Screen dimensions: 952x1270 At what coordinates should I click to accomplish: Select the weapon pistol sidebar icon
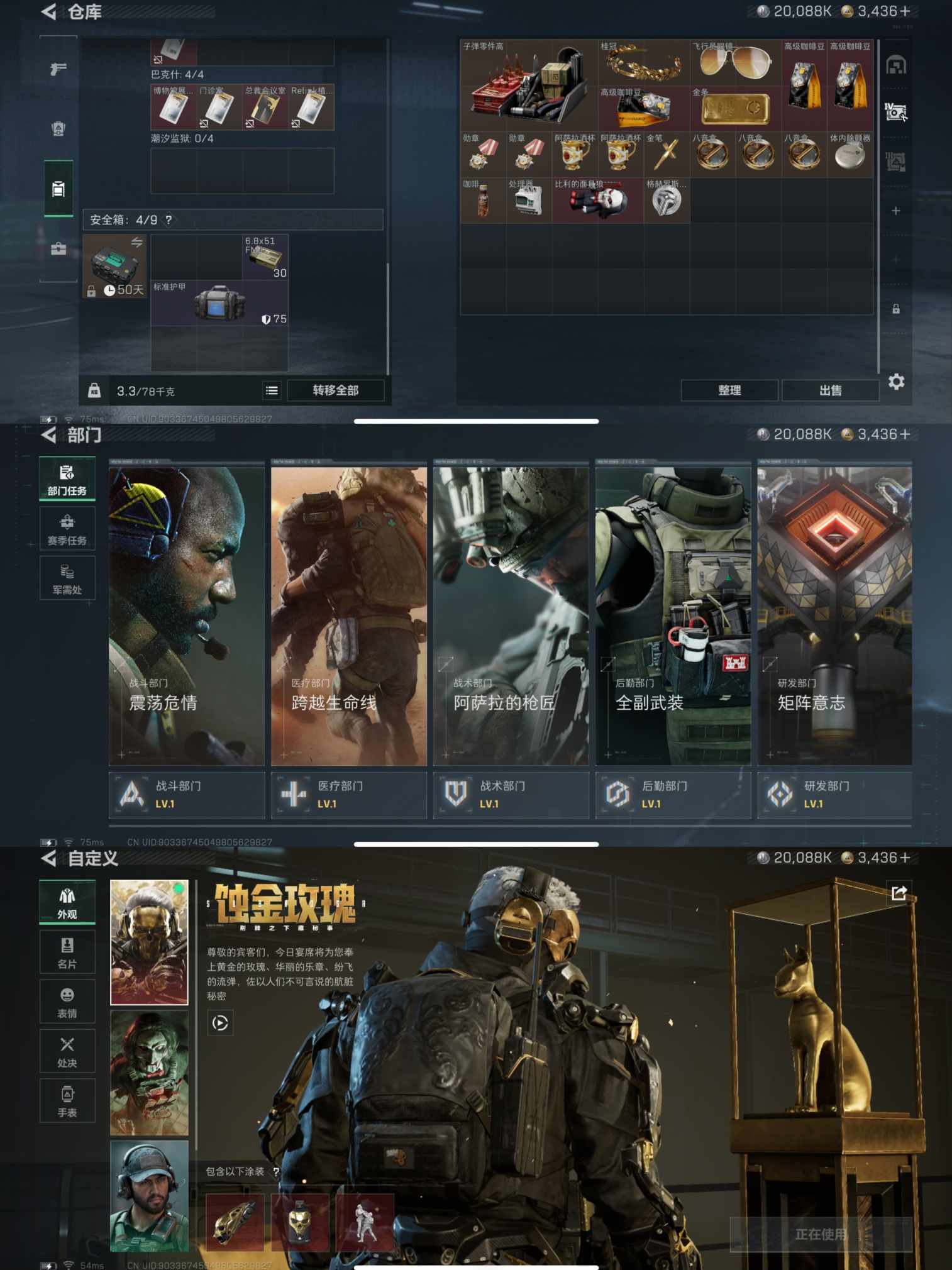[58, 69]
